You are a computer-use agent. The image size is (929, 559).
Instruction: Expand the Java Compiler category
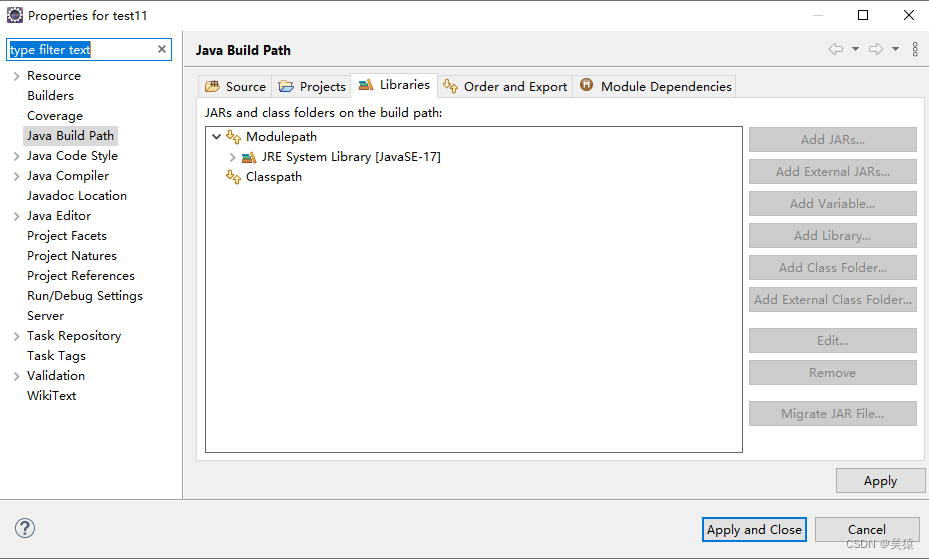[x=17, y=176]
